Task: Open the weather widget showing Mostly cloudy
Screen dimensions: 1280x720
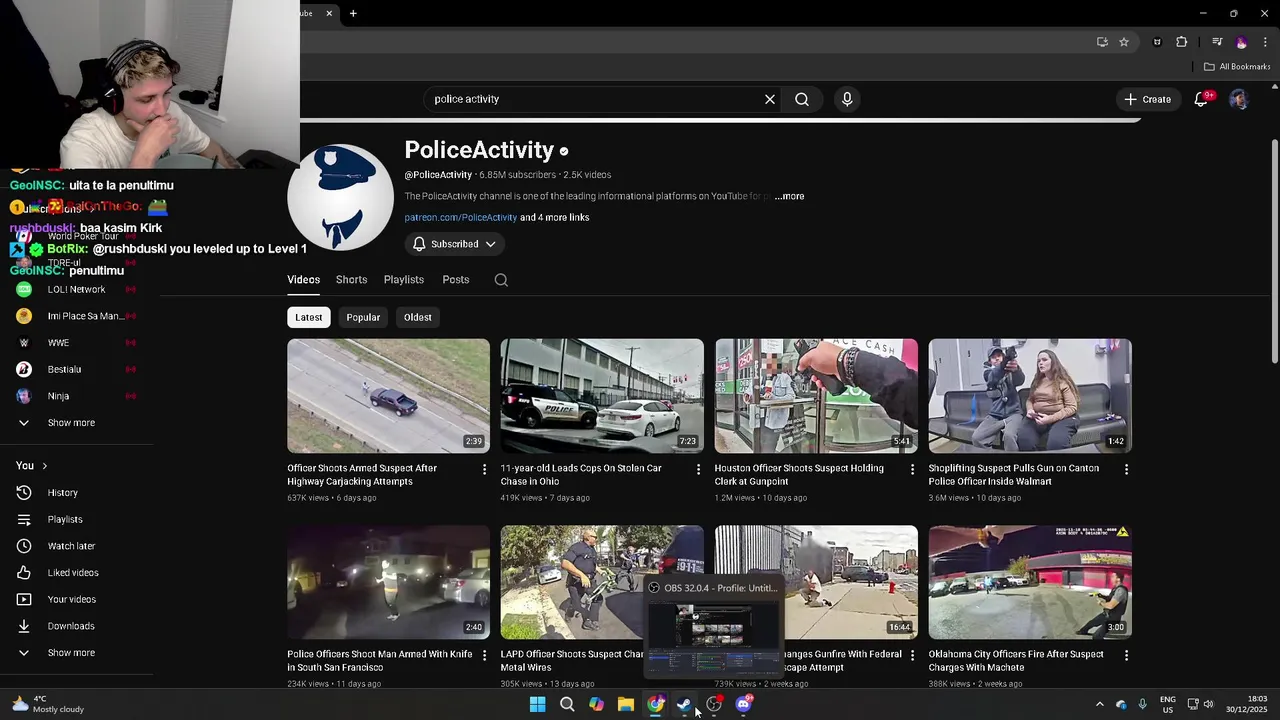Action: (x=47, y=704)
